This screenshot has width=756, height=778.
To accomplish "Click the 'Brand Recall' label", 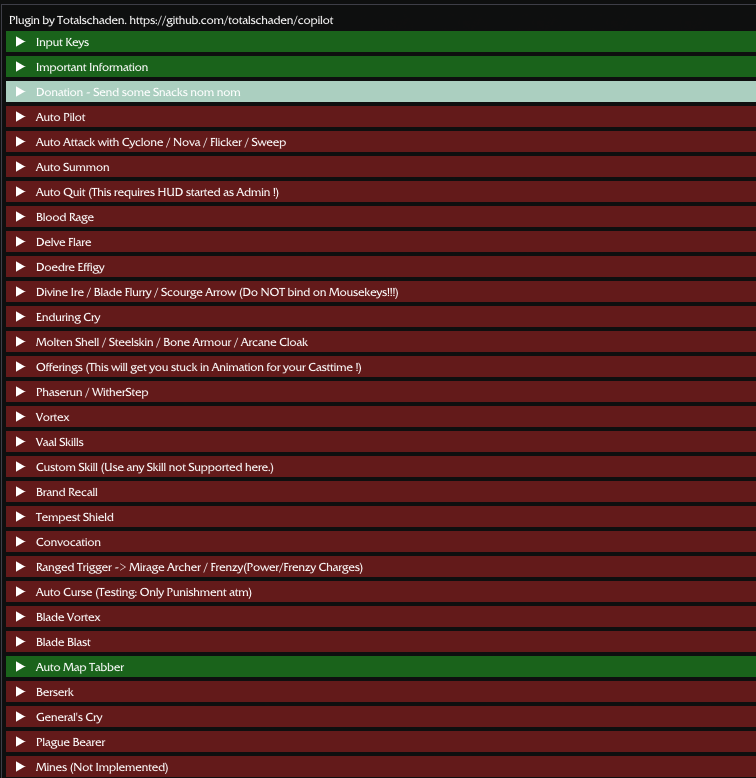I will pyautogui.click(x=66, y=492).
